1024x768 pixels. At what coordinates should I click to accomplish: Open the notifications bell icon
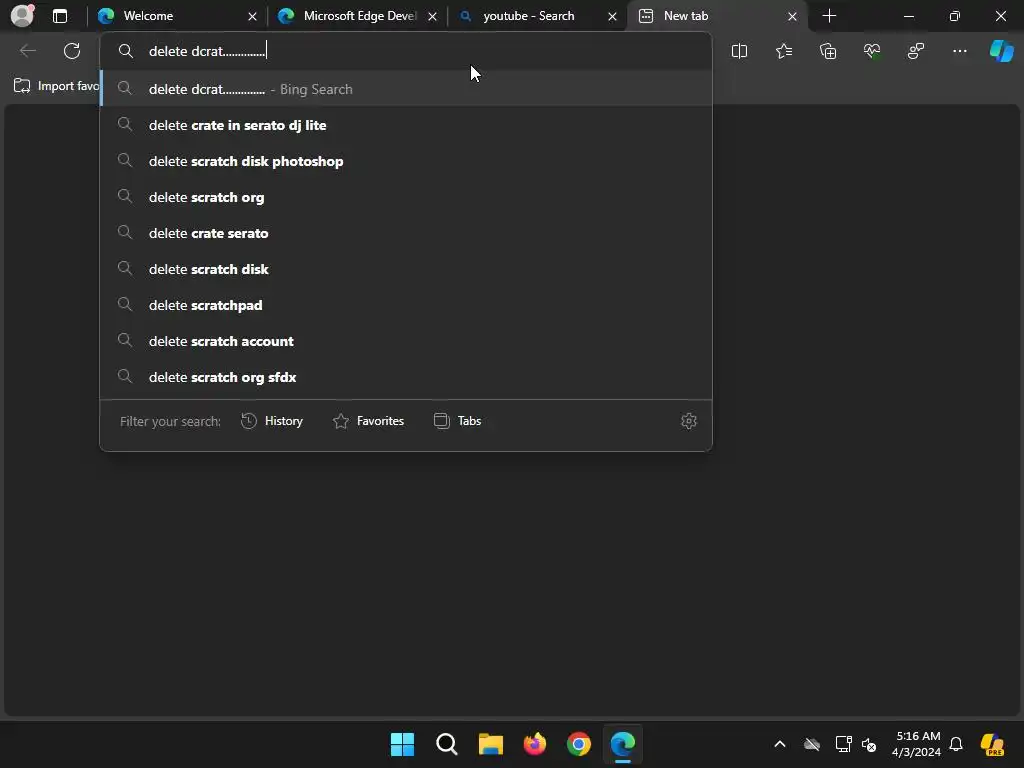pyautogui.click(x=956, y=744)
